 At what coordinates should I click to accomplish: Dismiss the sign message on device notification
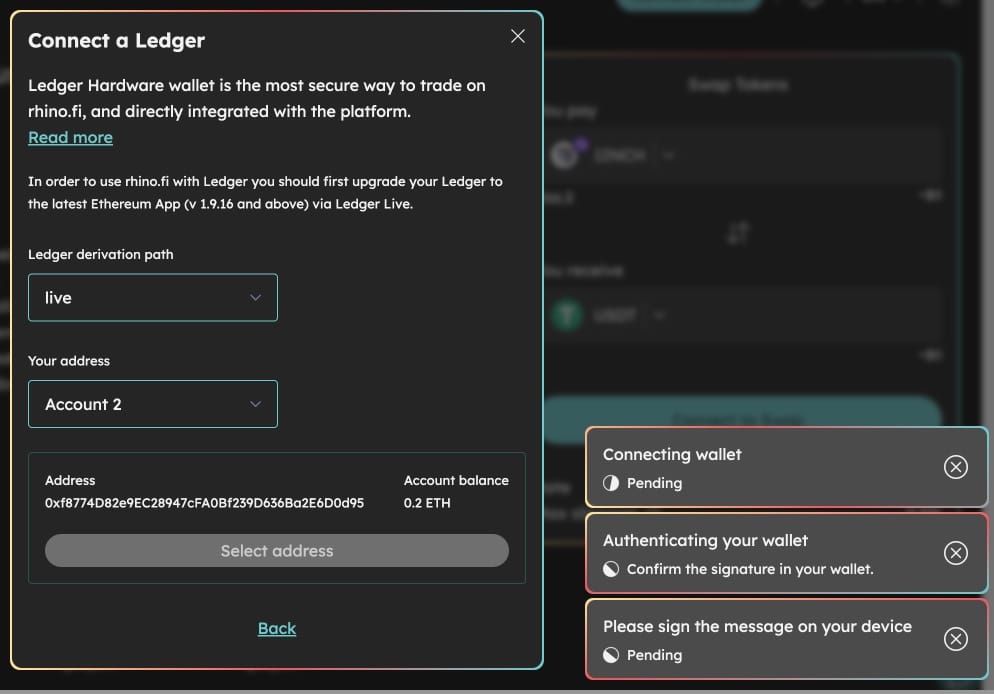point(955,639)
